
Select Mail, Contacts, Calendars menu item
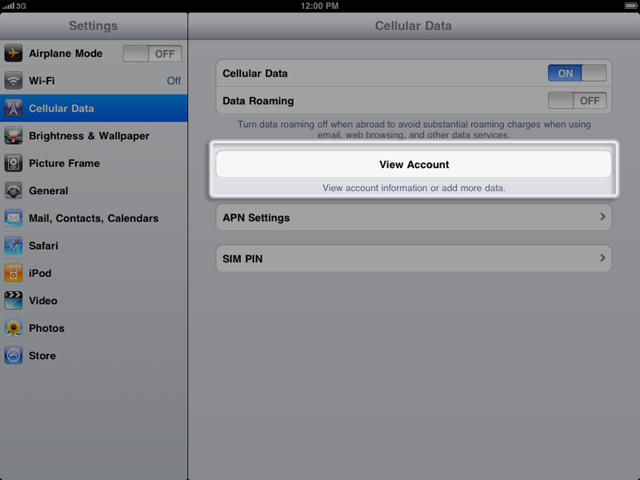point(93,218)
